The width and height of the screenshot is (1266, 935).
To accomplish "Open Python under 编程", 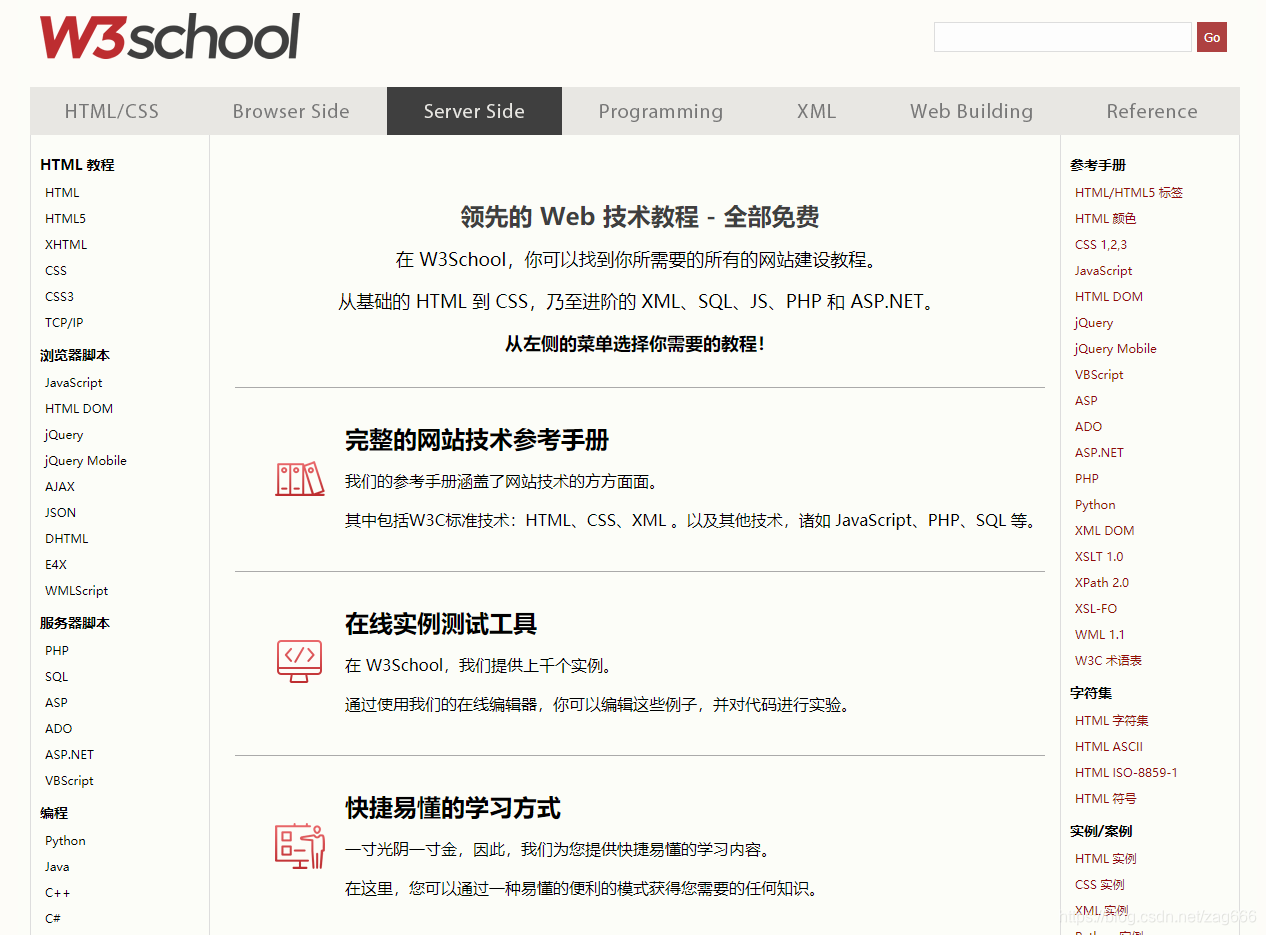I will (x=65, y=840).
